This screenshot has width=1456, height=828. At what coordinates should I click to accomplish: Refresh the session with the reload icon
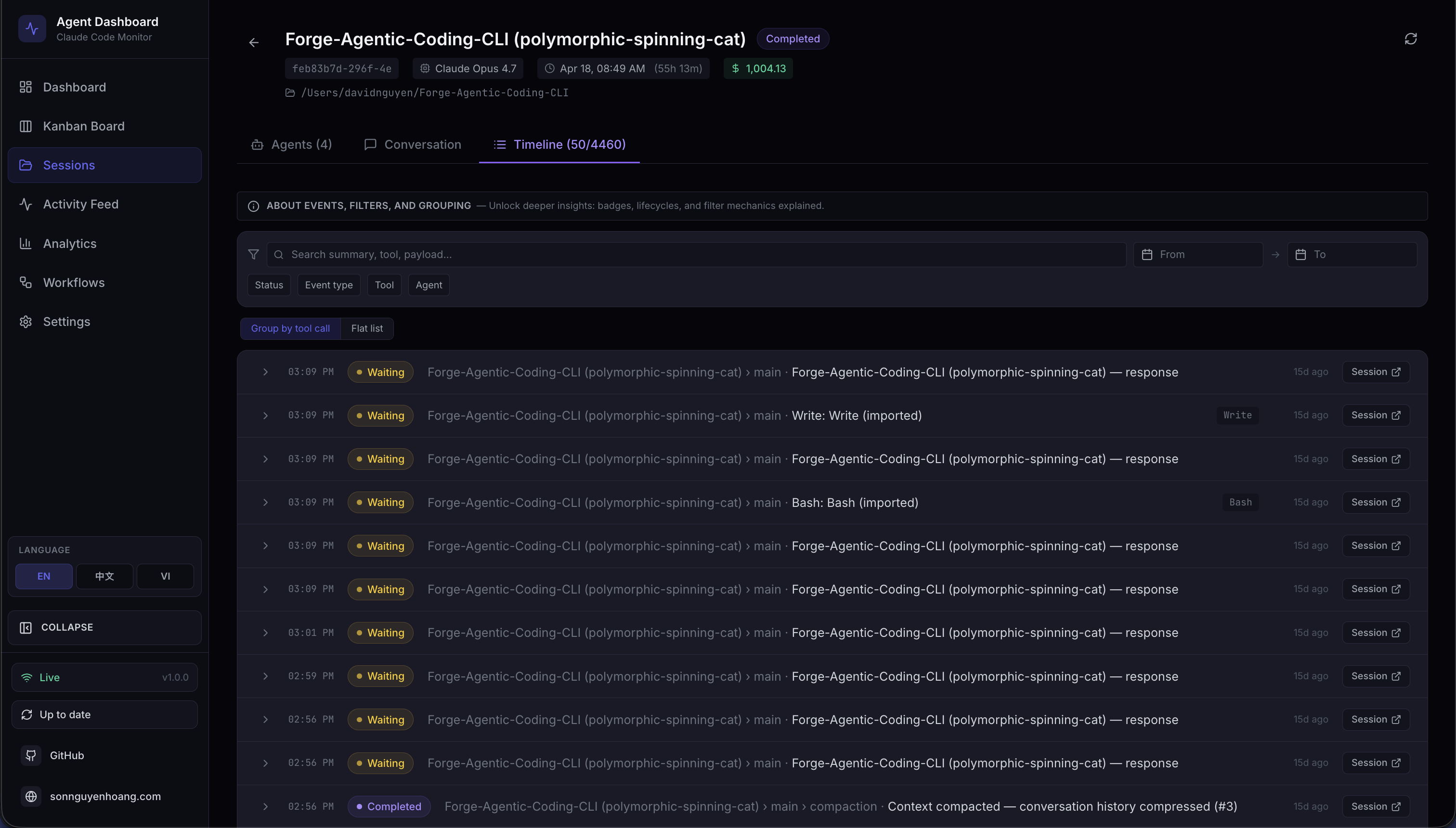point(1411,39)
